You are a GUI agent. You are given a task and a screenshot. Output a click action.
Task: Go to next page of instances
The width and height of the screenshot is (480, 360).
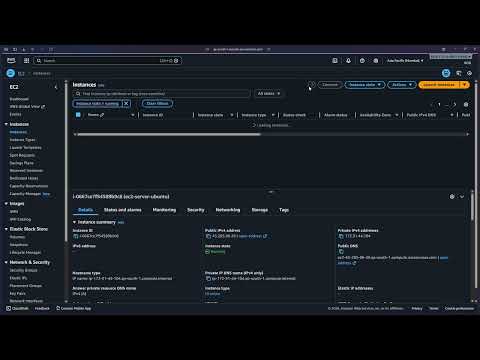coord(455,104)
